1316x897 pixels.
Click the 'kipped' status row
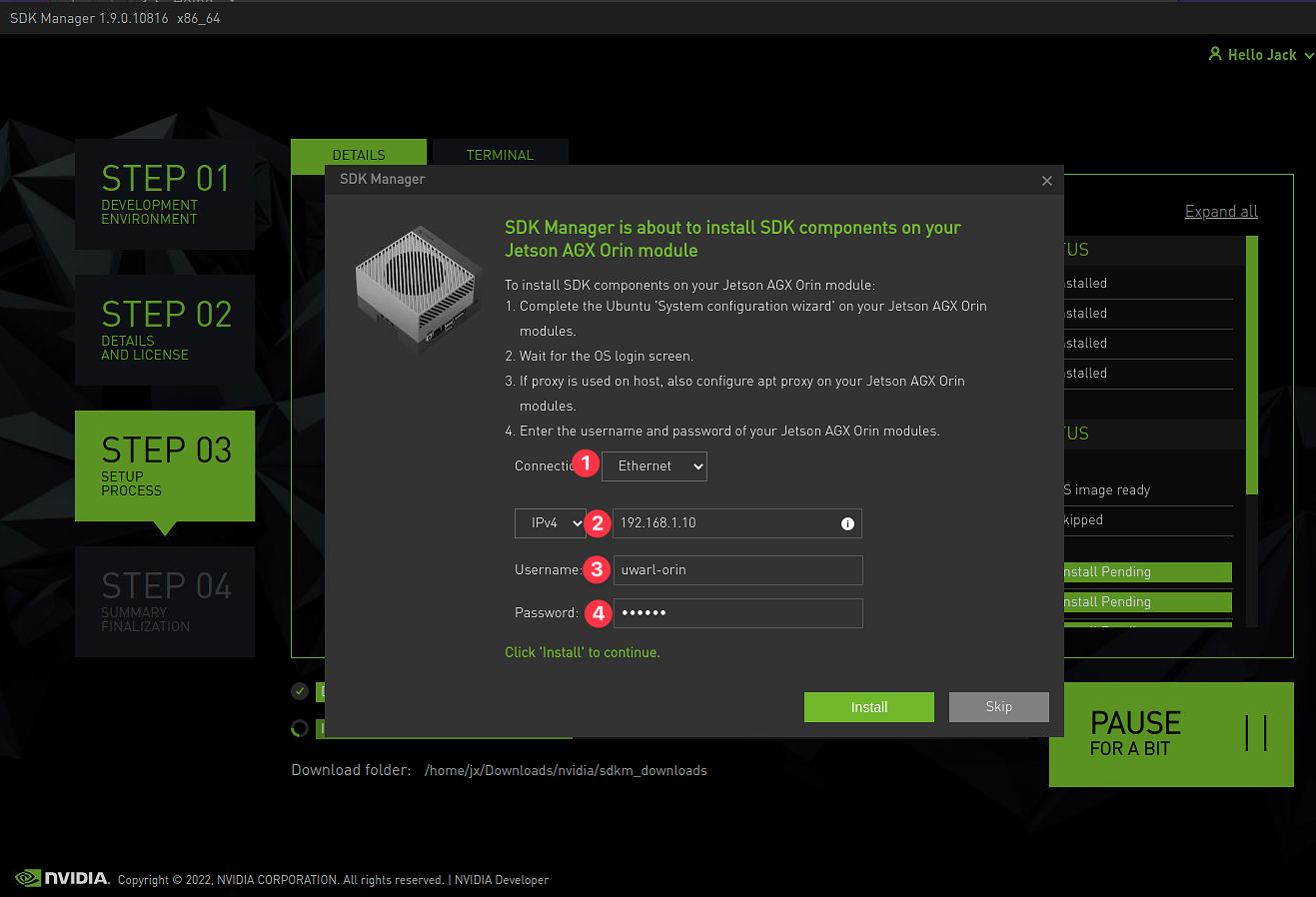[x=1147, y=520]
